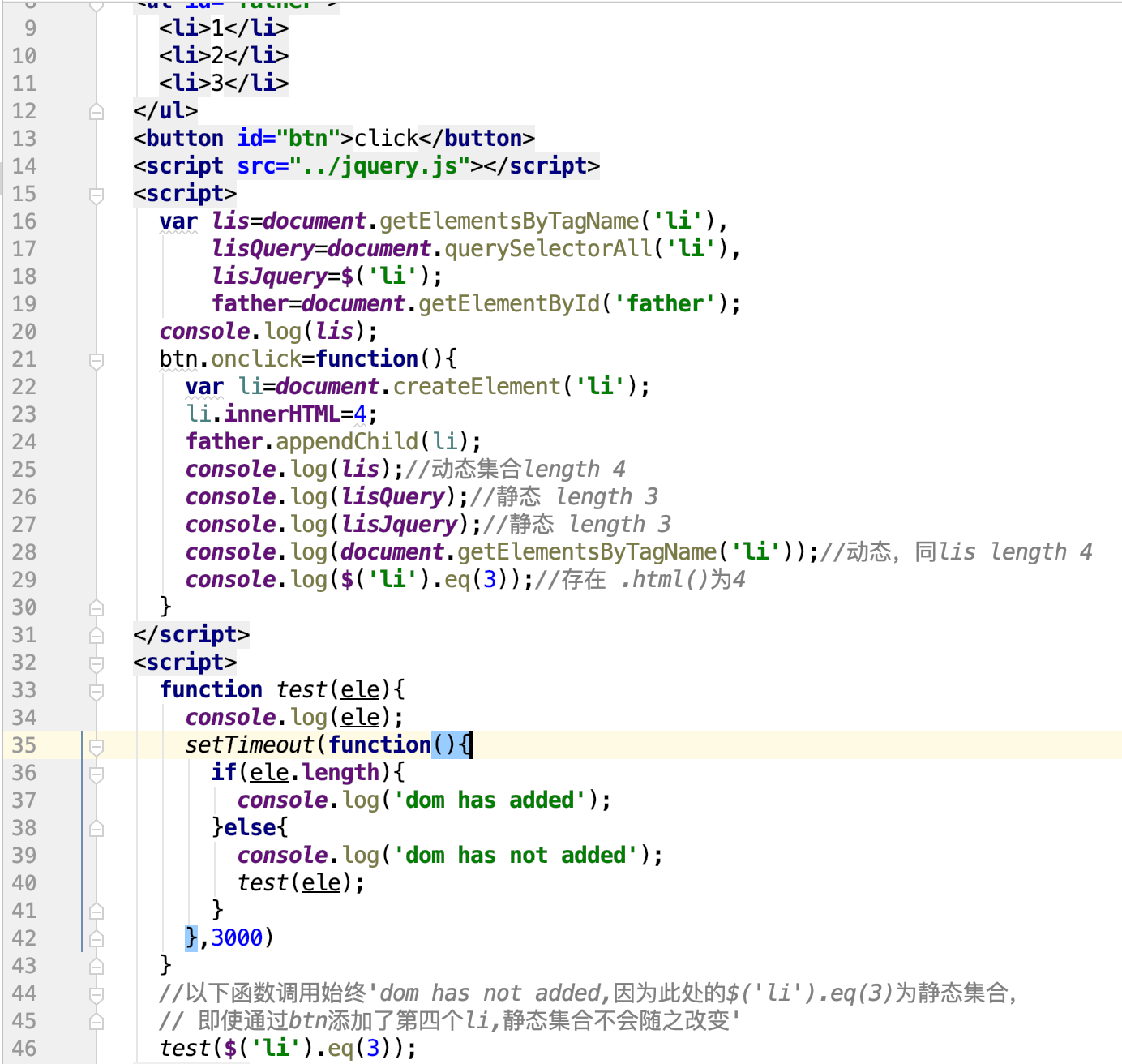
Task: Click the <li>1</li> code on line 9
Action: [x=224, y=28]
